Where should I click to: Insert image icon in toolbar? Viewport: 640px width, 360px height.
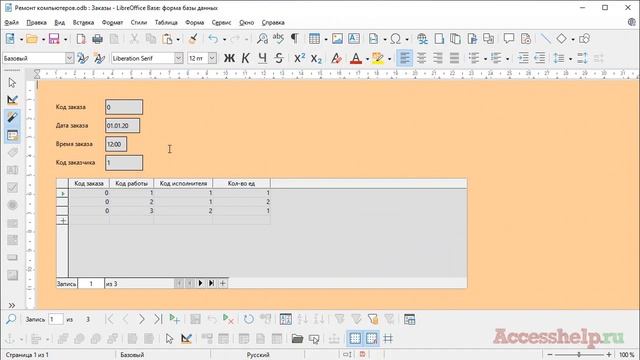pos(337,39)
